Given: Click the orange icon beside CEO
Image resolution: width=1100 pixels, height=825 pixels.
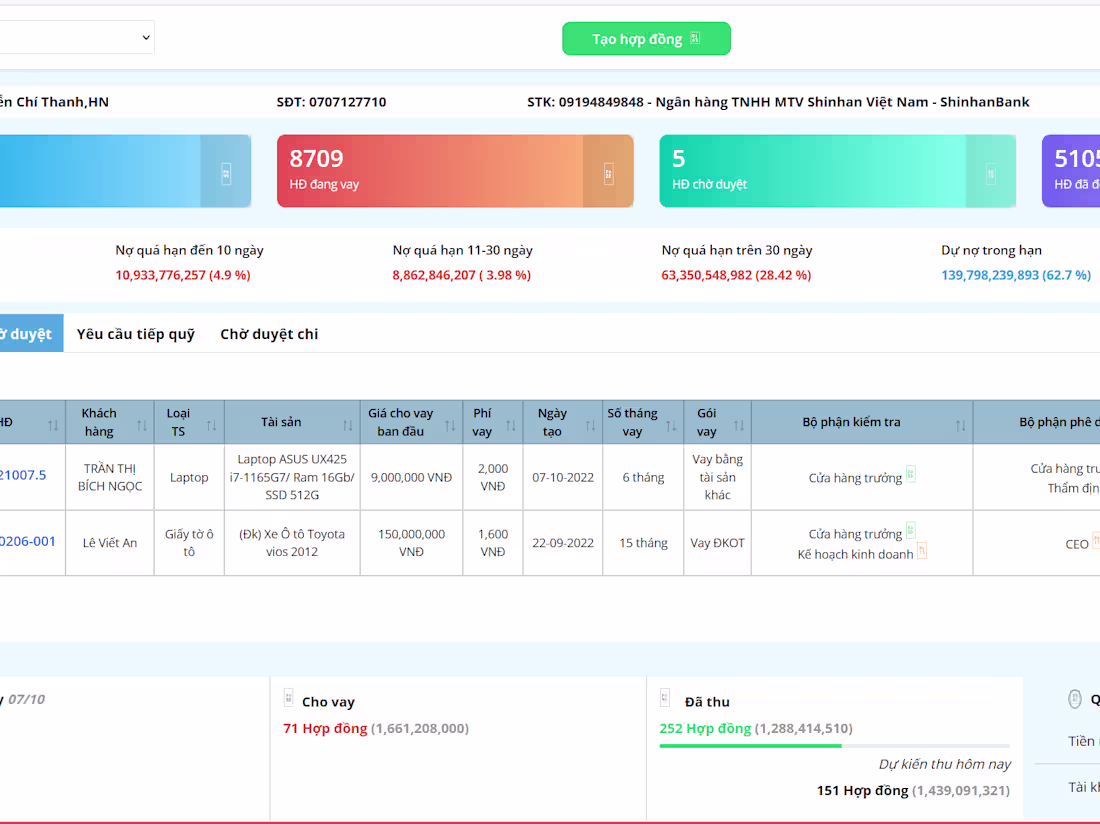Looking at the screenshot, I should tap(1095, 540).
